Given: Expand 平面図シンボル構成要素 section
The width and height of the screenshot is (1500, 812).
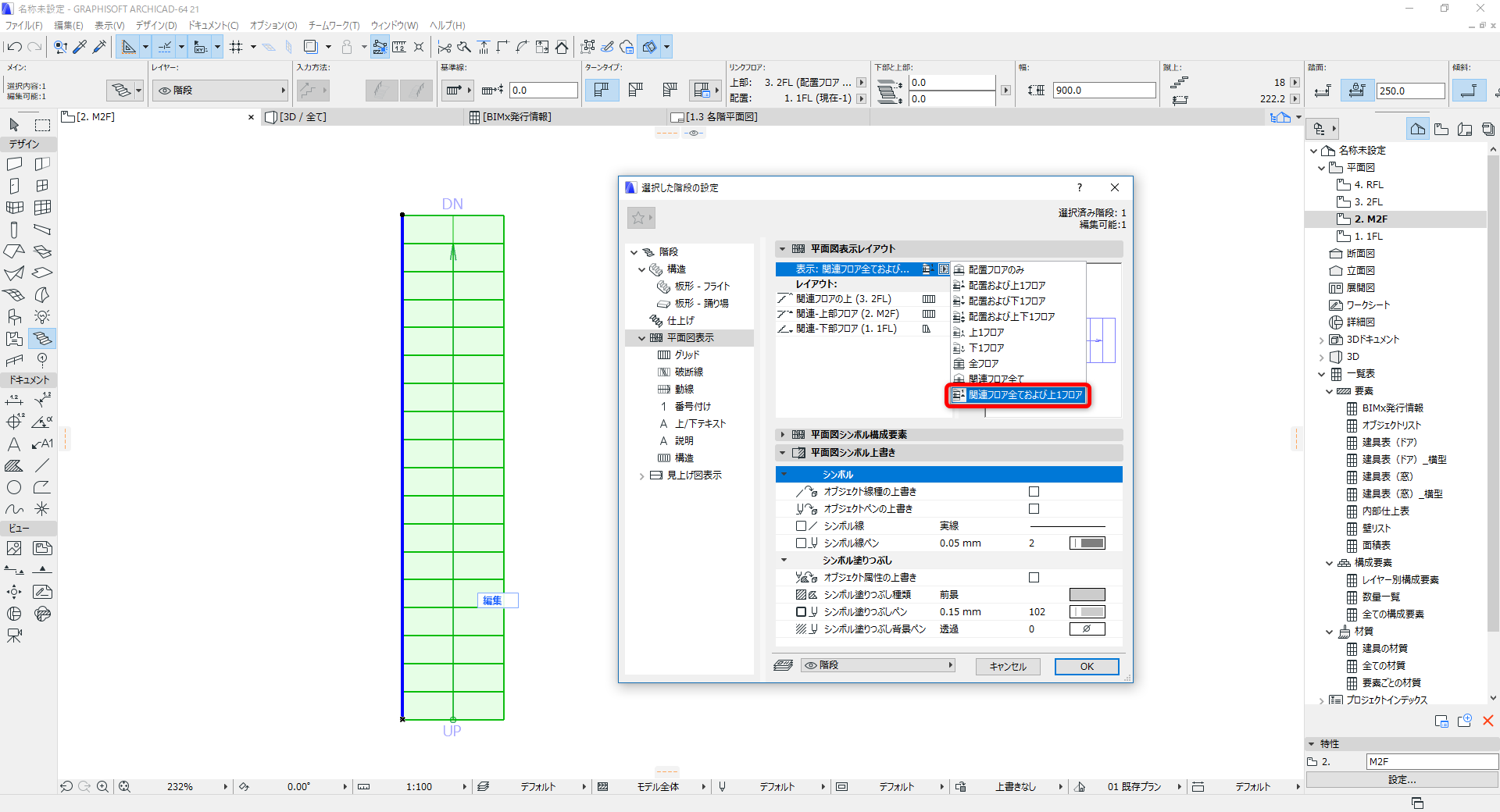Looking at the screenshot, I should [783, 435].
